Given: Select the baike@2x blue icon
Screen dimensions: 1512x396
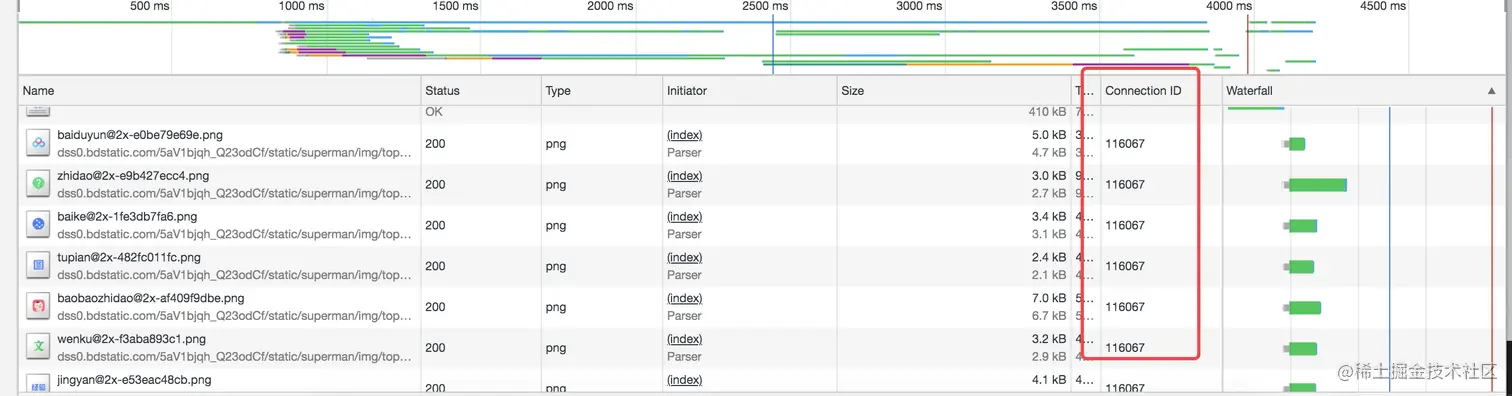Looking at the screenshot, I should [38, 225].
